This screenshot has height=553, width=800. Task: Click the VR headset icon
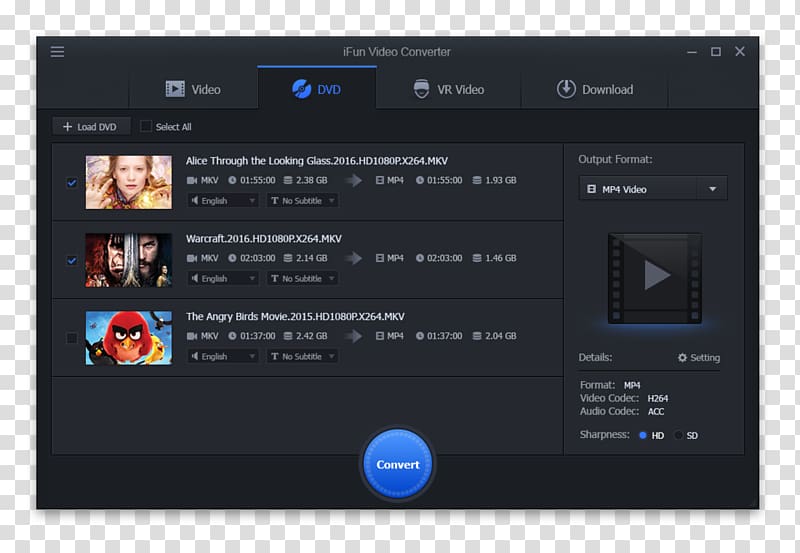[421, 89]
